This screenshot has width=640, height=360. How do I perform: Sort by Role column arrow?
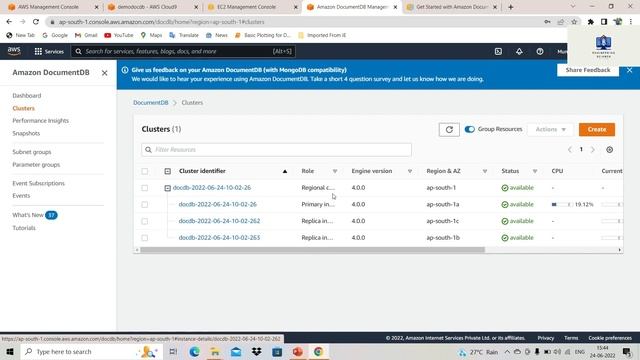coord(335,171)
